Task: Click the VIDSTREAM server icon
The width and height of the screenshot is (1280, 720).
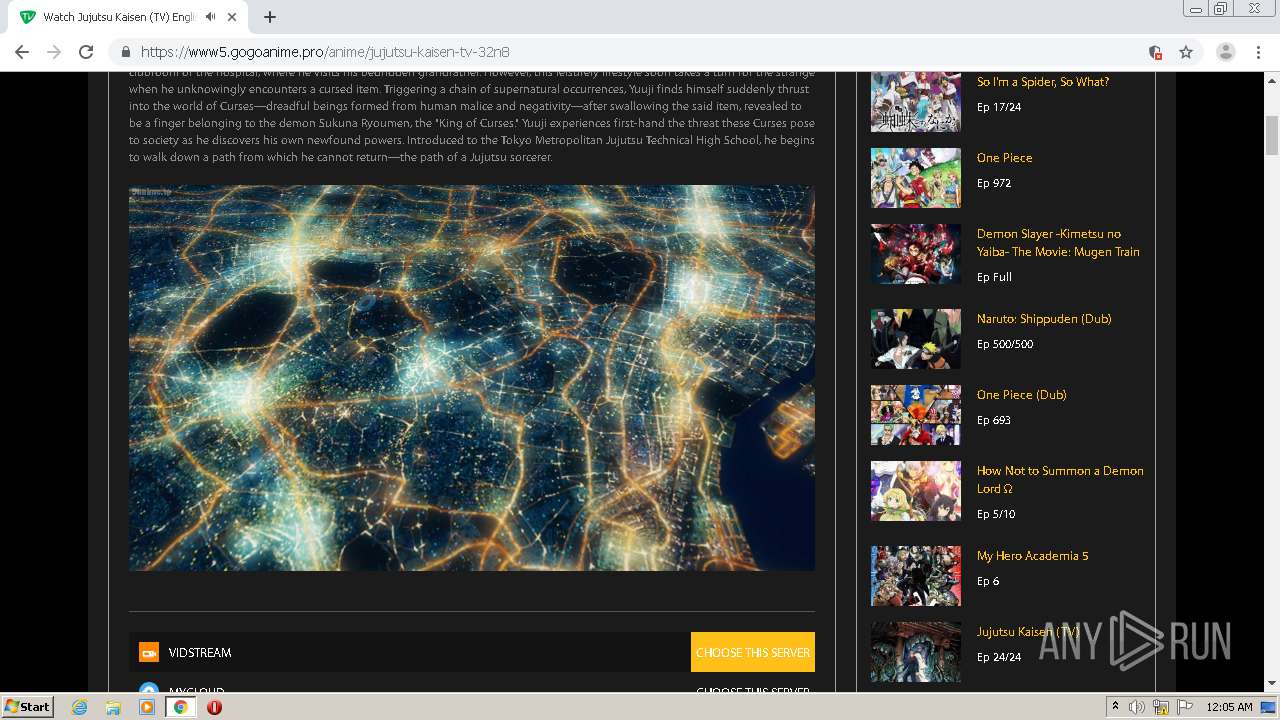Action: (149, 653)
